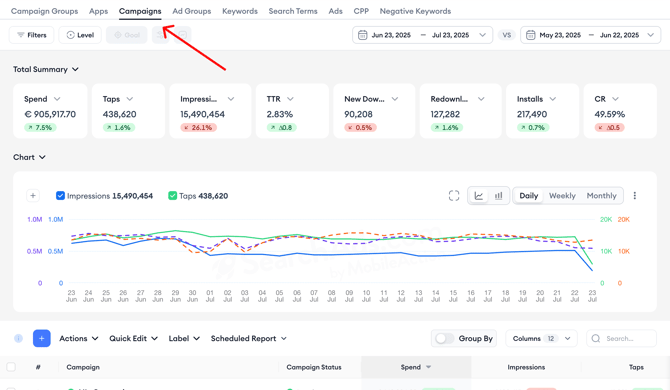This screenshot has width=670, height=390.
Task: Click the VS comparison badge
Action: (507, 35)
